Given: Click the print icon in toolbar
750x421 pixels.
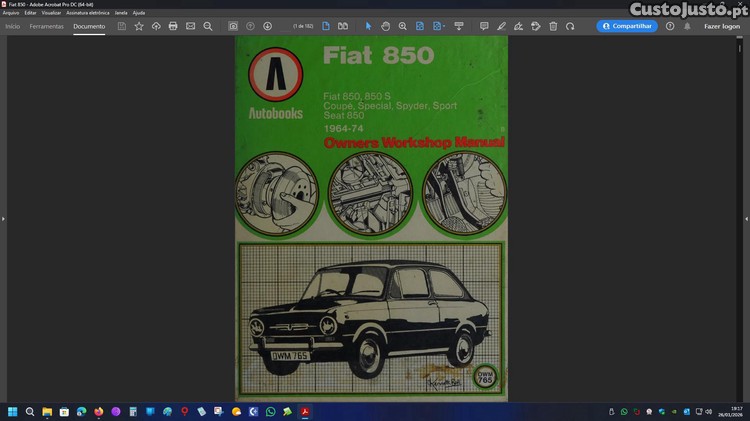Looking at the screenshot, I should point(173,26).
